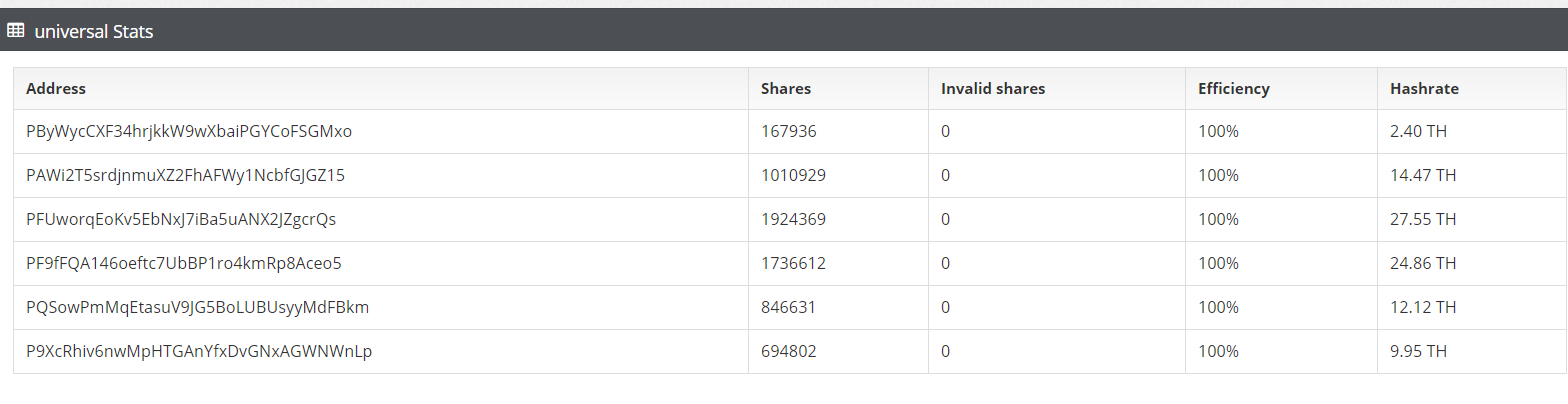Screen dimensions: 1568x404
Task: Click the table icon beside universal Stats
Action: 15,31
